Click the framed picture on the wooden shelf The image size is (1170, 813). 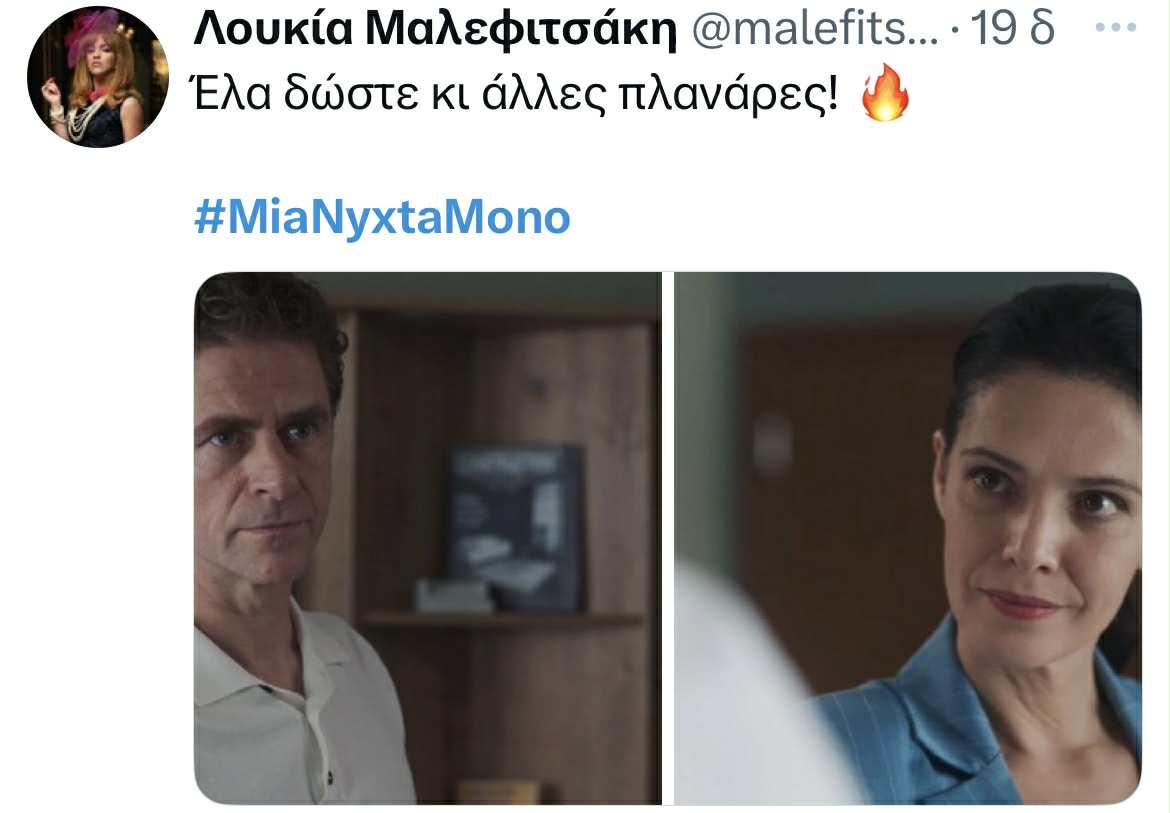click(x=517, y=526)
